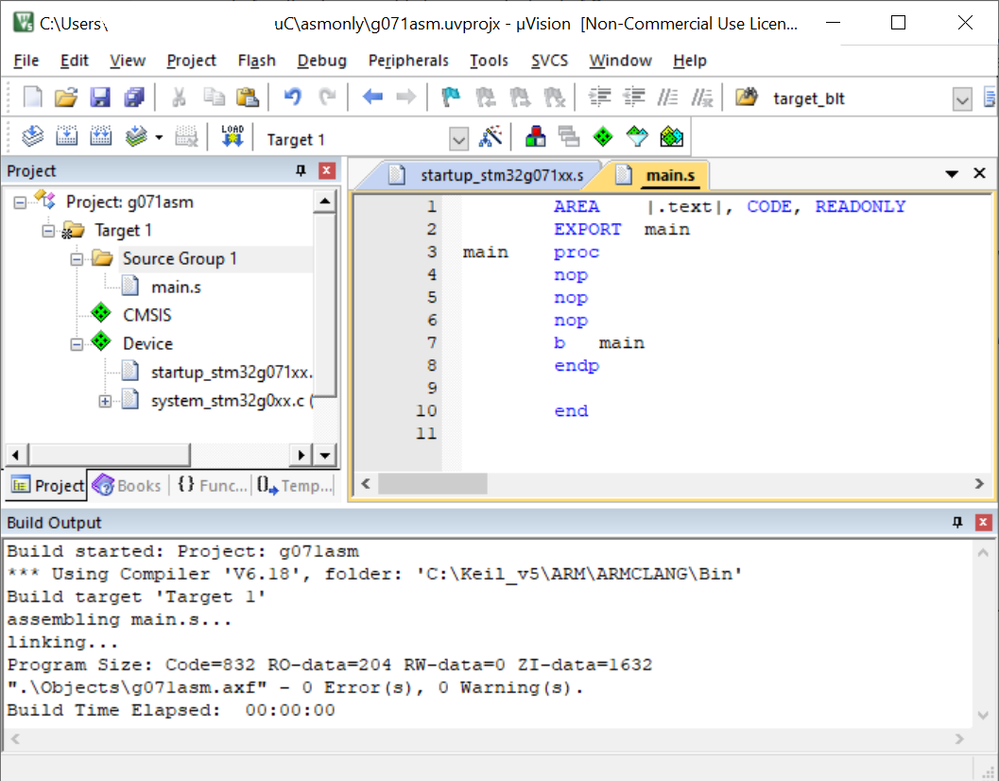This screenshot has height=781, width=999.
Task: Close the Project panel
Action: [327, 171]
